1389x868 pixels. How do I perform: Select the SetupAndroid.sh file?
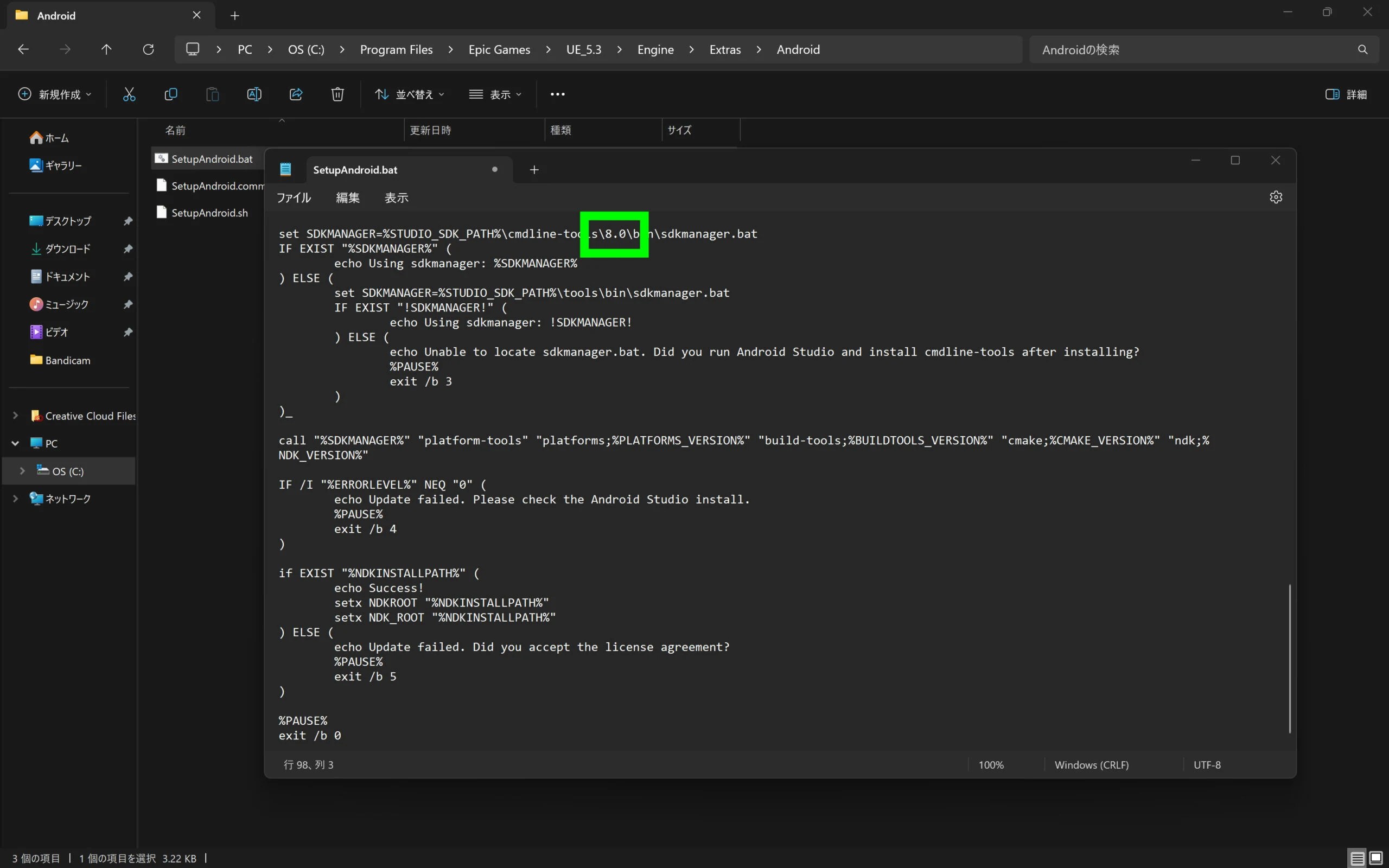click(209, 213)
